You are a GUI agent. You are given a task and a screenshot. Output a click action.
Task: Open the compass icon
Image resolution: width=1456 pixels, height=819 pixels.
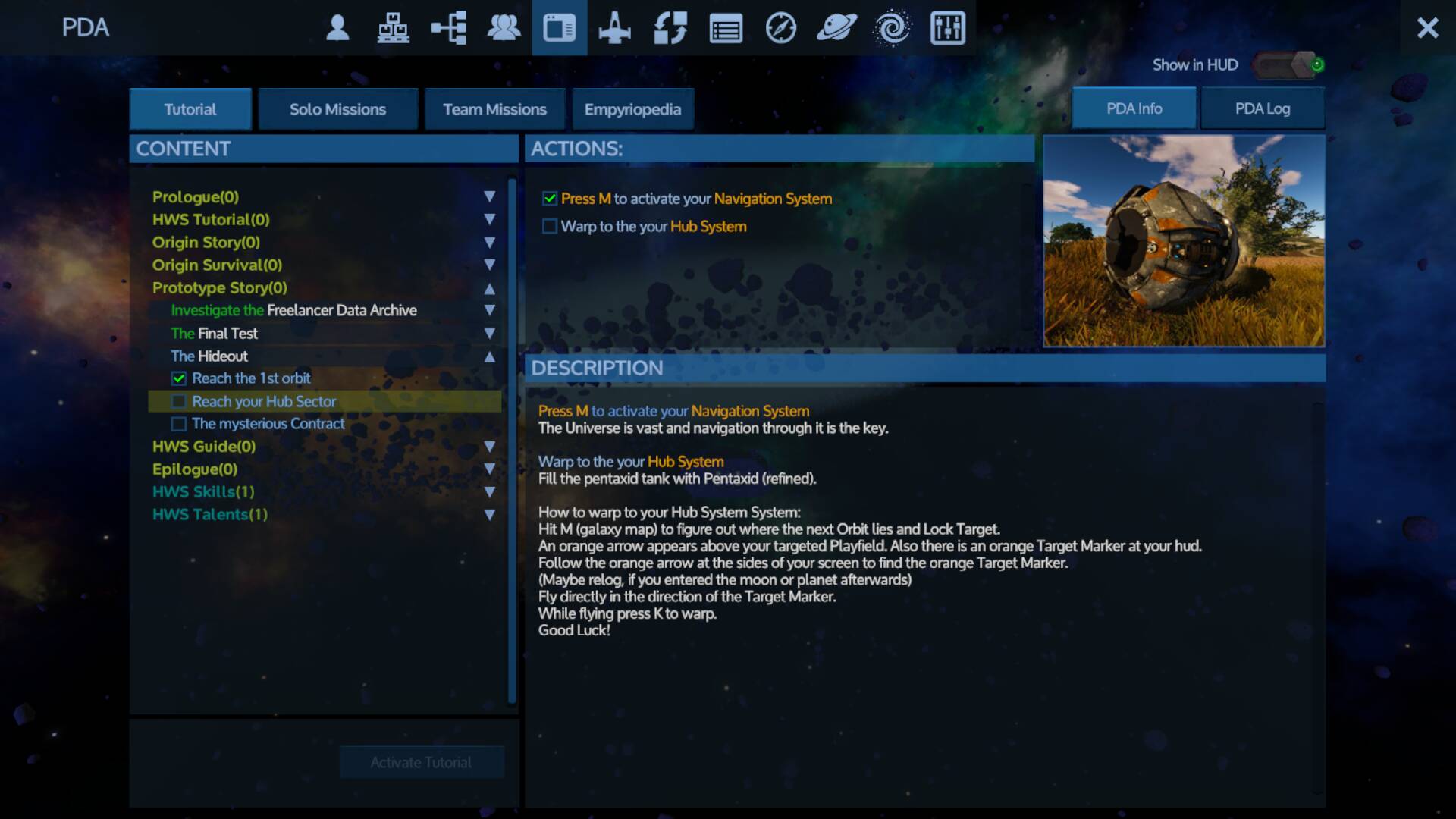781,28
